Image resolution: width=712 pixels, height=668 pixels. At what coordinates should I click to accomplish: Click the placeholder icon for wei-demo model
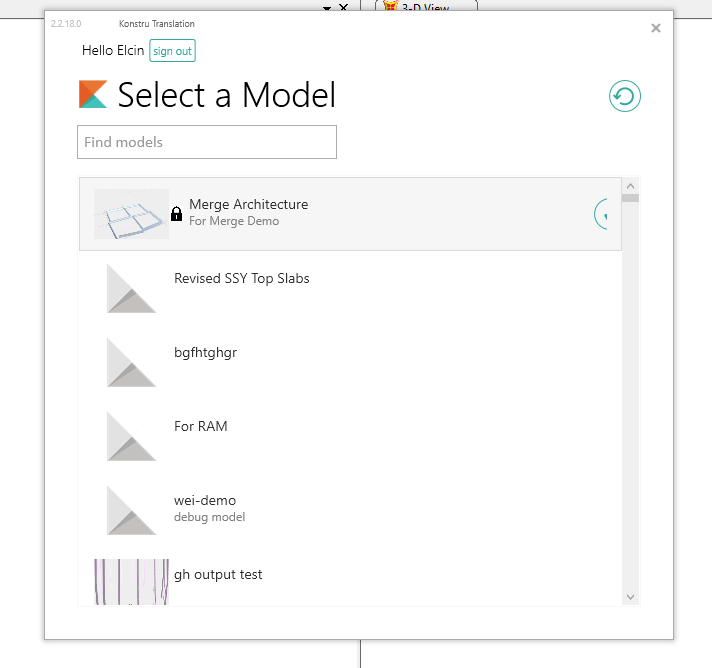tap(131, 510)
